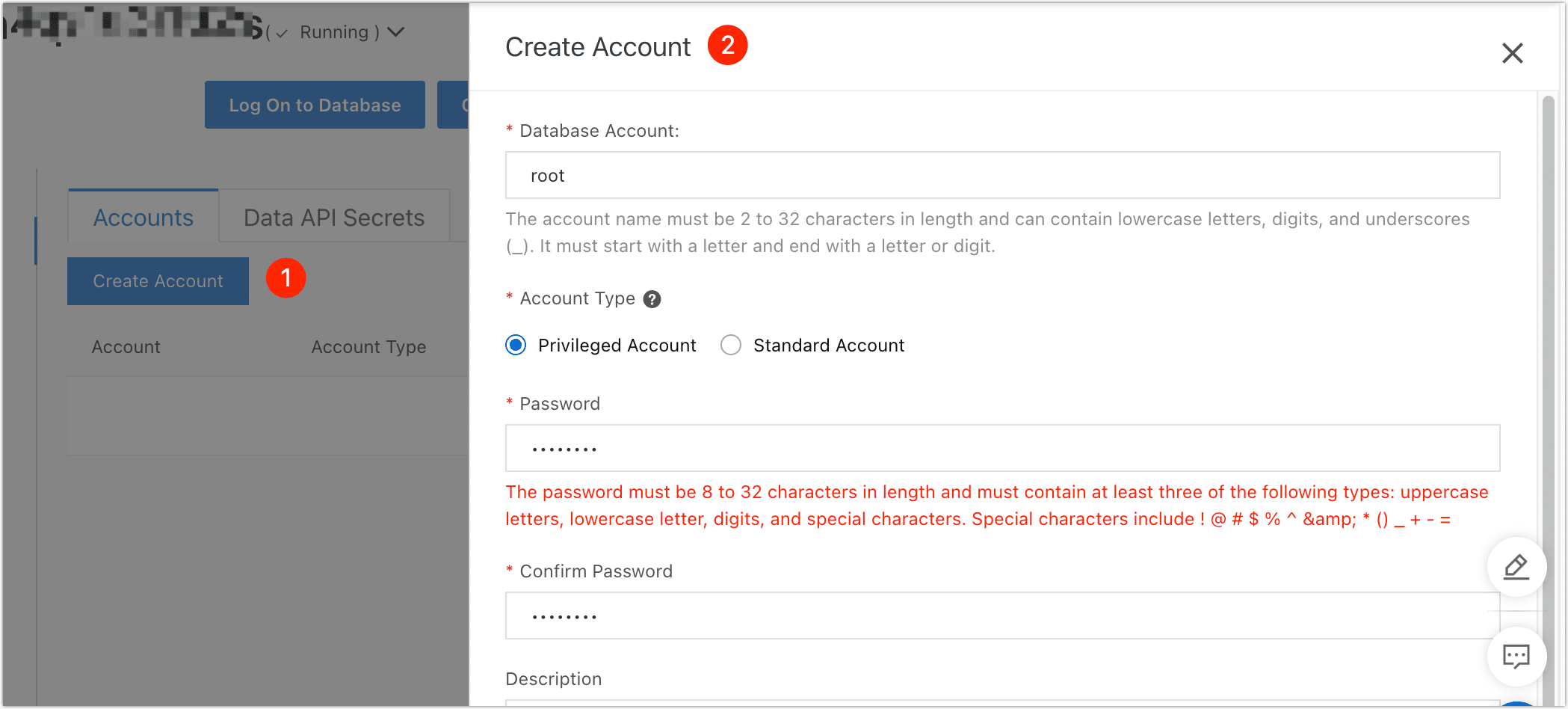The image size is (1568, 709).
Task: Open the Account Type help tooltip
Action: pos(652,298)
